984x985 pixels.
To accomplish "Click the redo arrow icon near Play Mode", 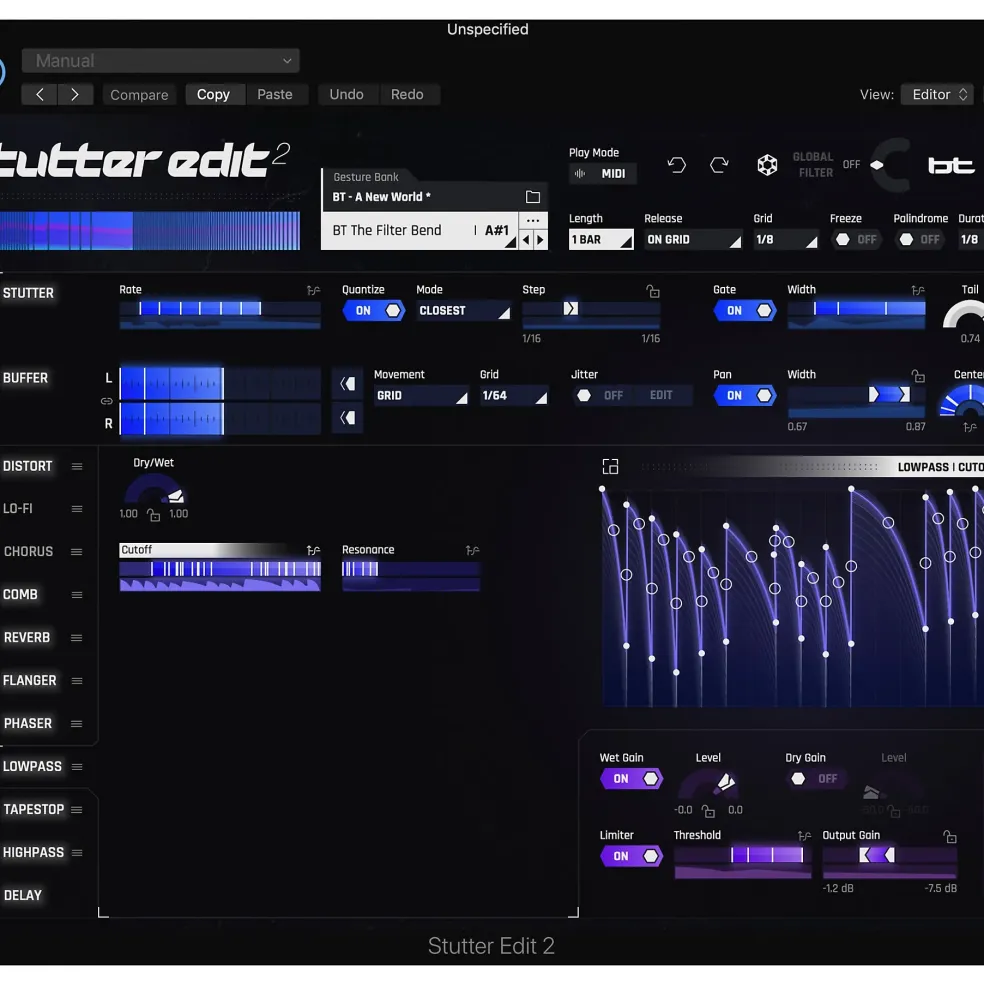I will point(719,165).
